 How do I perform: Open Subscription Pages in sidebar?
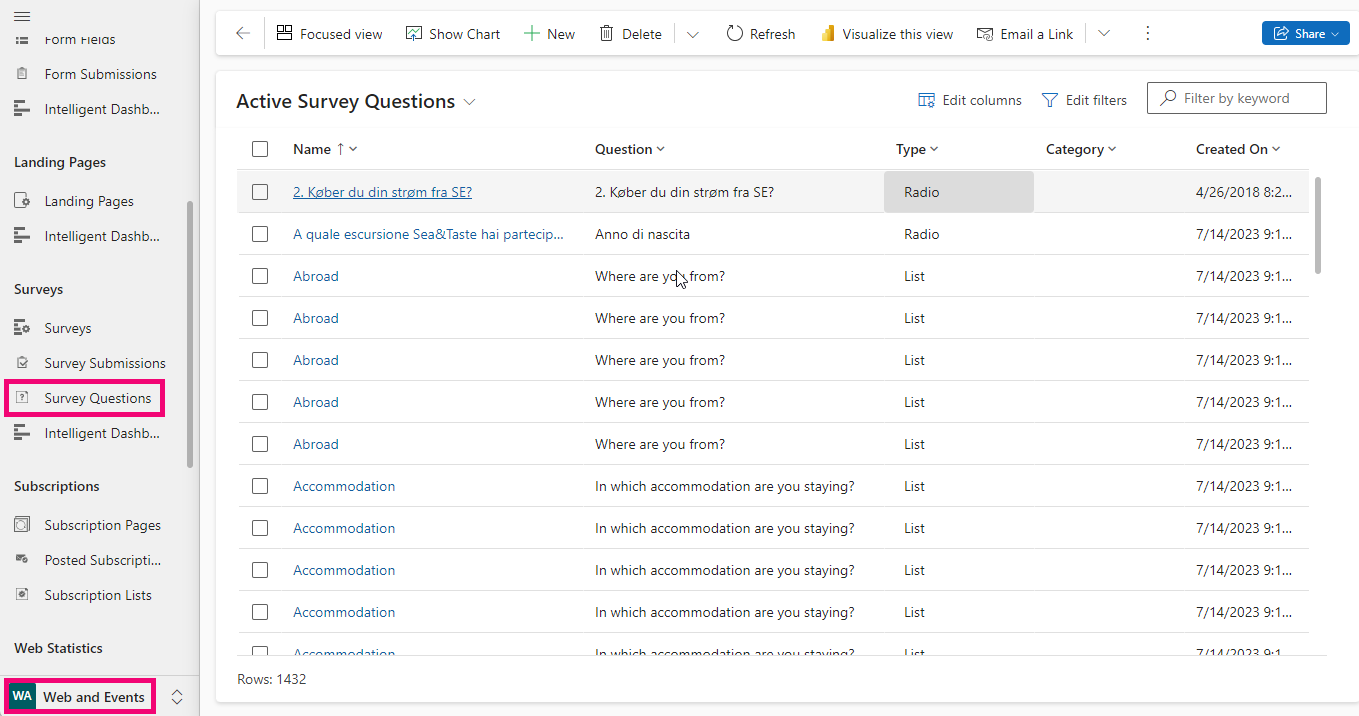pyautogui.click(x=102, y=525)
